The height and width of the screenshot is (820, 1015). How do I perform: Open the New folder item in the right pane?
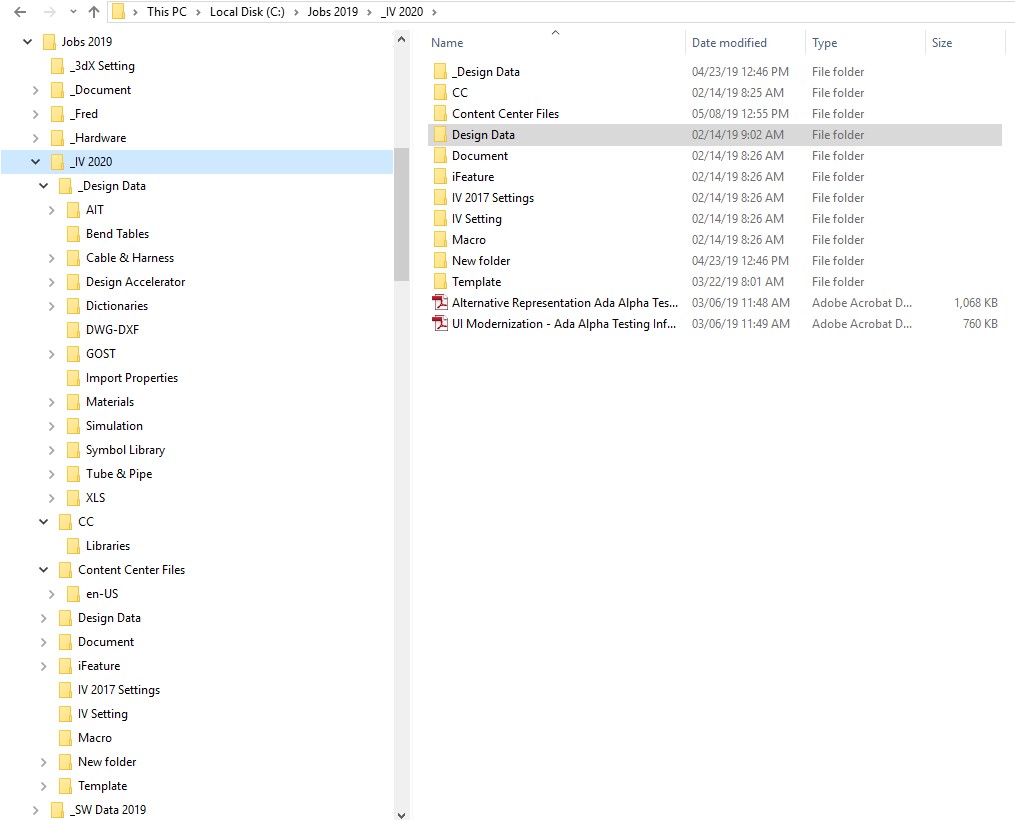(x=479, y=260)
